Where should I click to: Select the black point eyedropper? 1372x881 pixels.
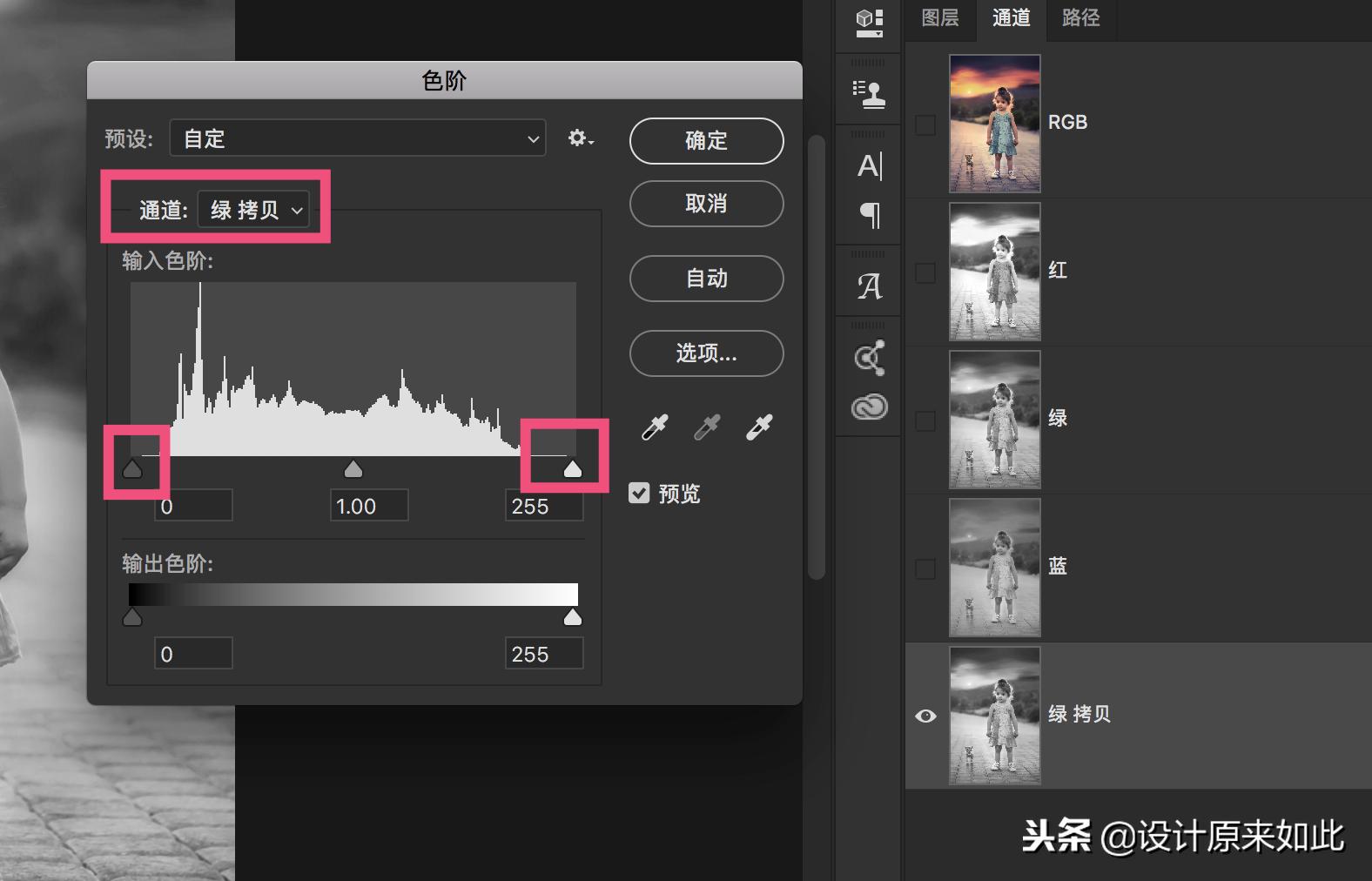(655, 427)
